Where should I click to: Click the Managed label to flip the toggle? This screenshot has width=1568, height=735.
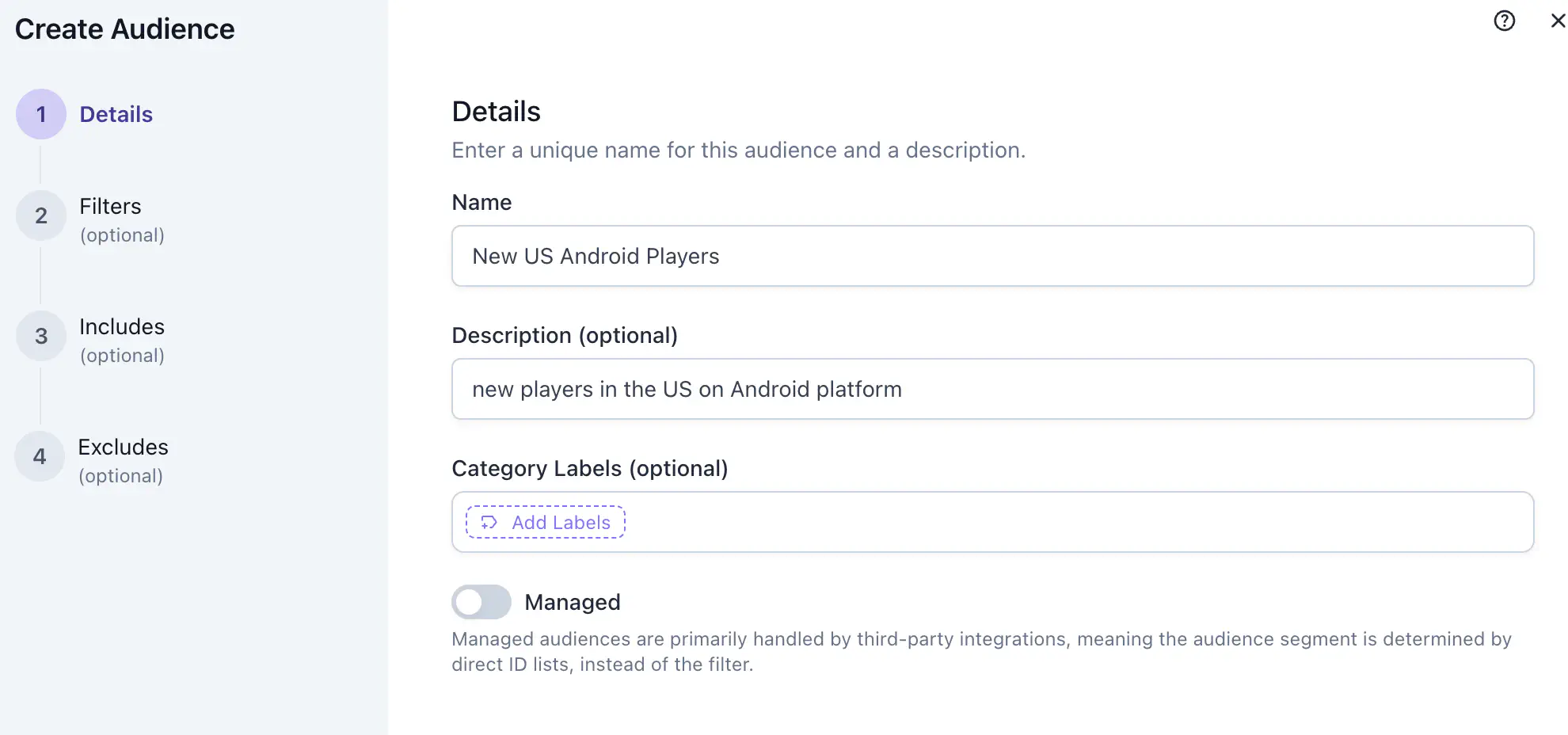(x=572, y=602)
